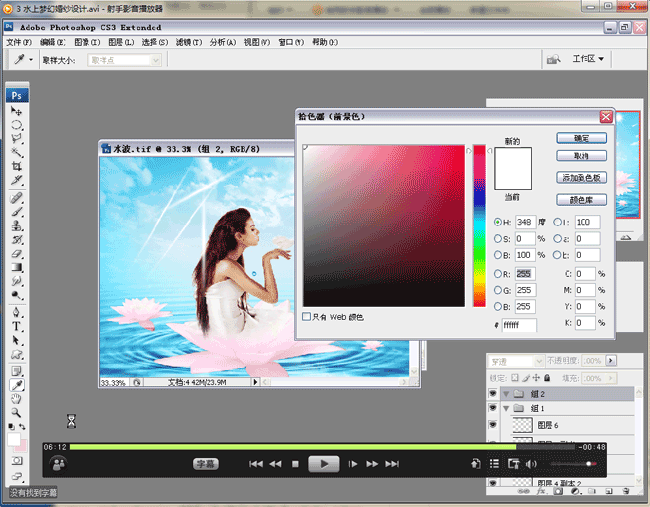This screenshot has width=650, height=507.
Task: Confirm color with 确定 button
Action: [x=581, y=138]
